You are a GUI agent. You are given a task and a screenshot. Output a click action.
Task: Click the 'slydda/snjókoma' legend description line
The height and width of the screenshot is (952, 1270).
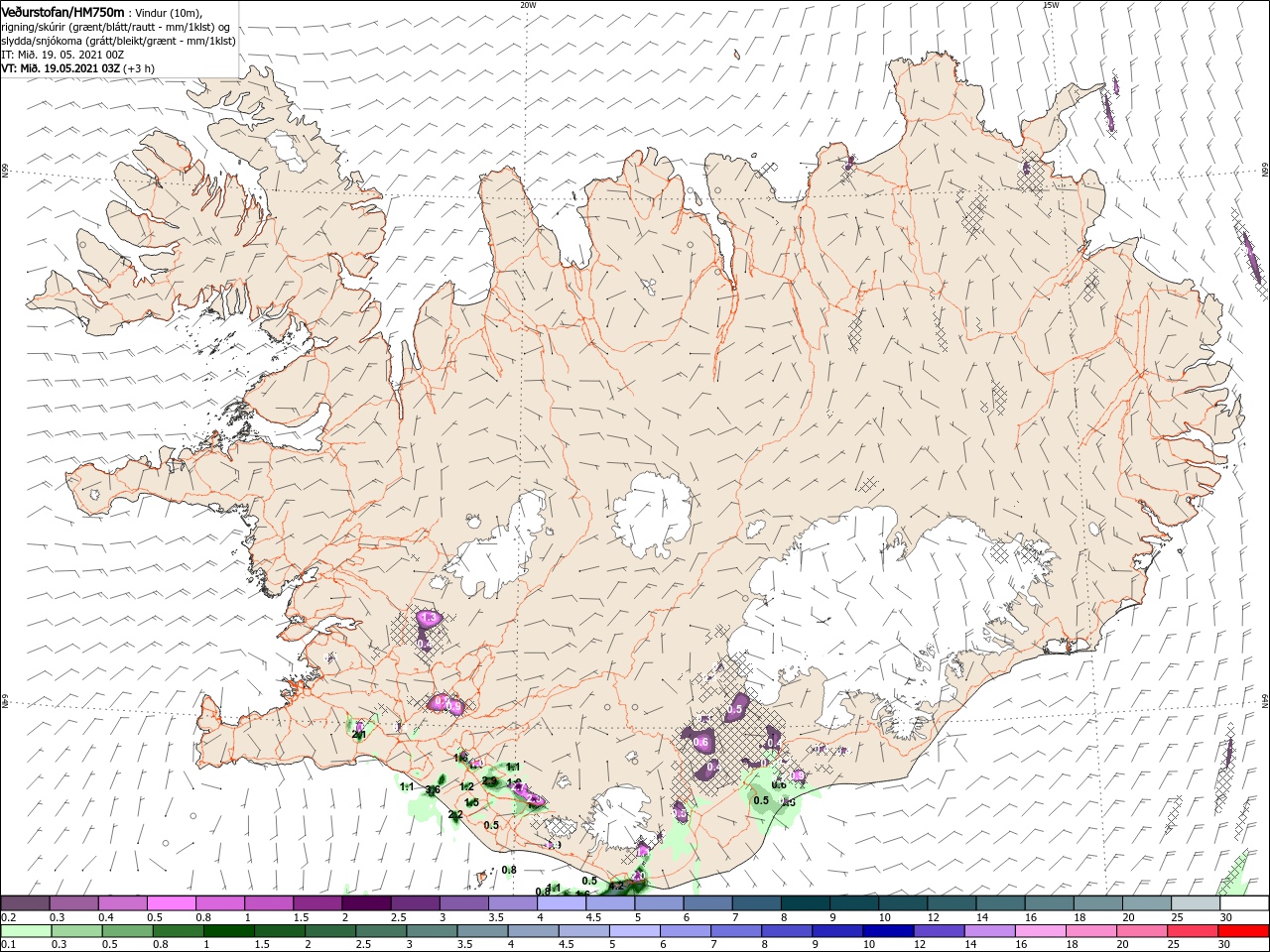[x=119, y=41]
